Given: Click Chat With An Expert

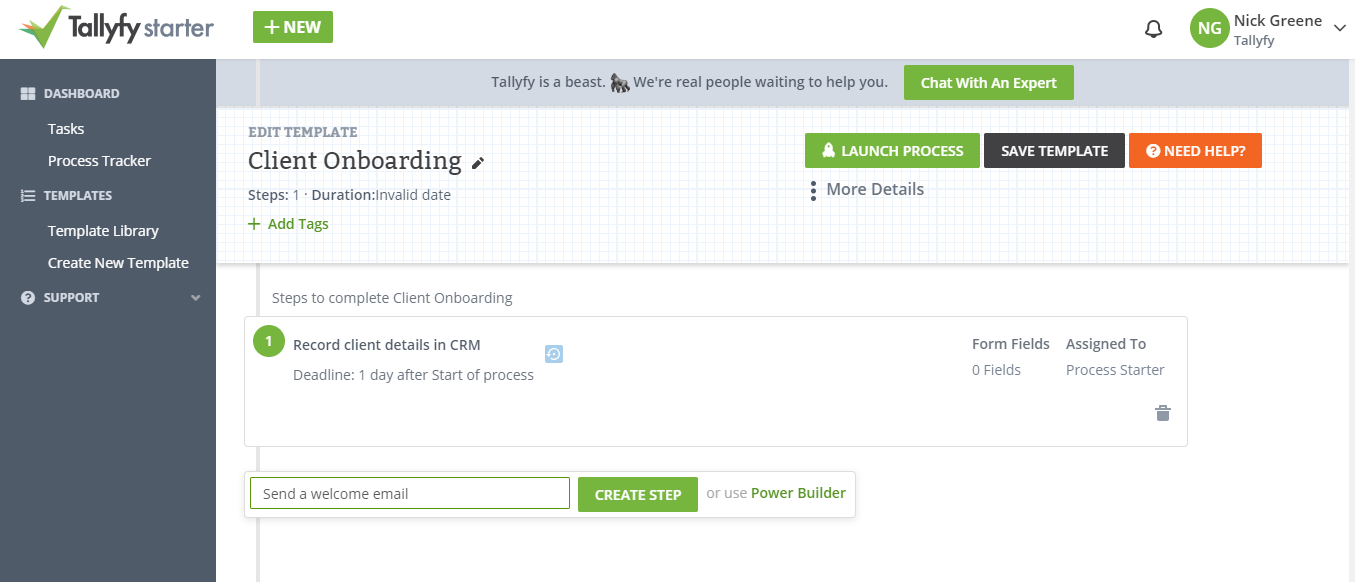Looking at the screenshot, I should click(988, 82).
